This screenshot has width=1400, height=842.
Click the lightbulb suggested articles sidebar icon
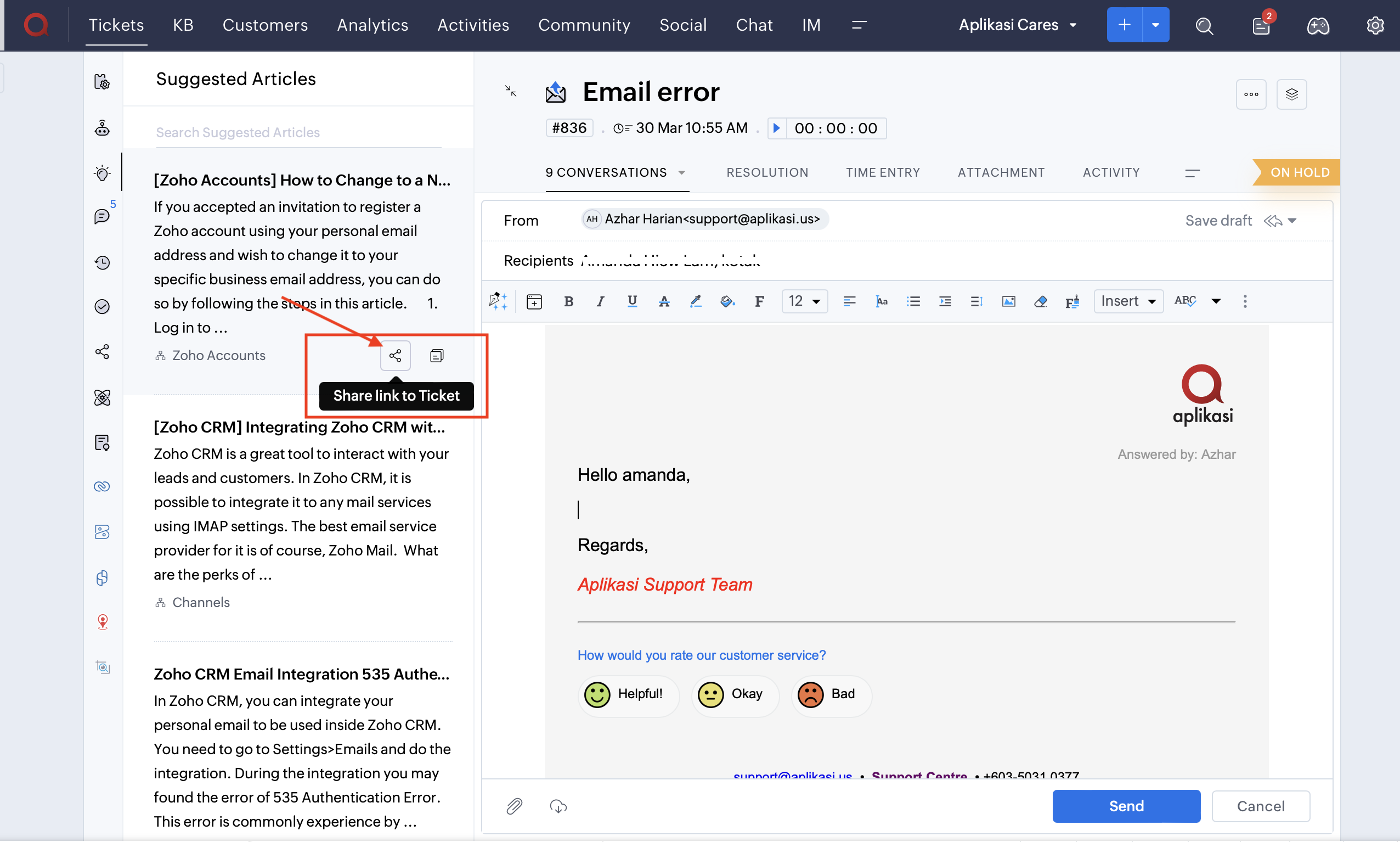click(102, 173)
